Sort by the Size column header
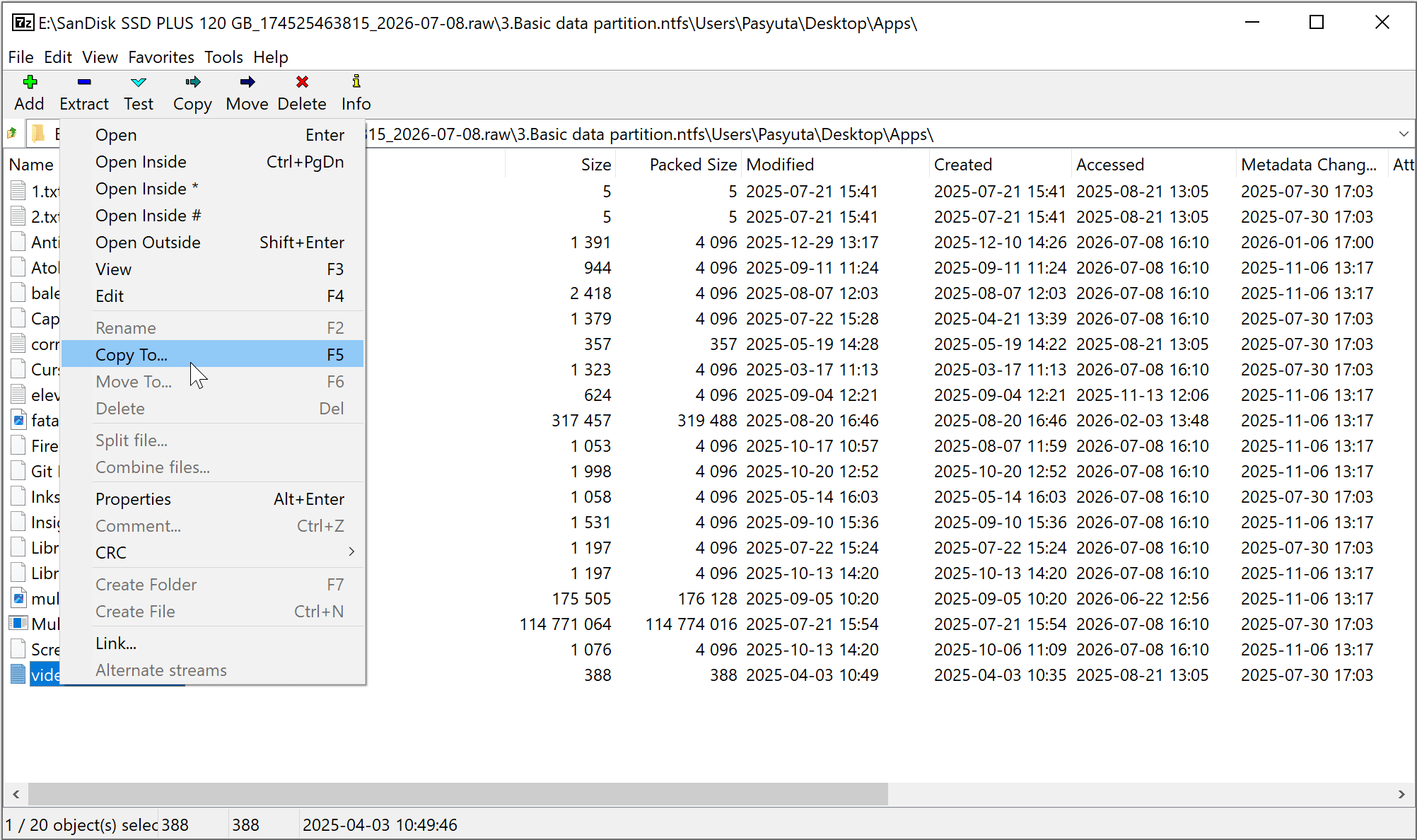 coord(596,164)
